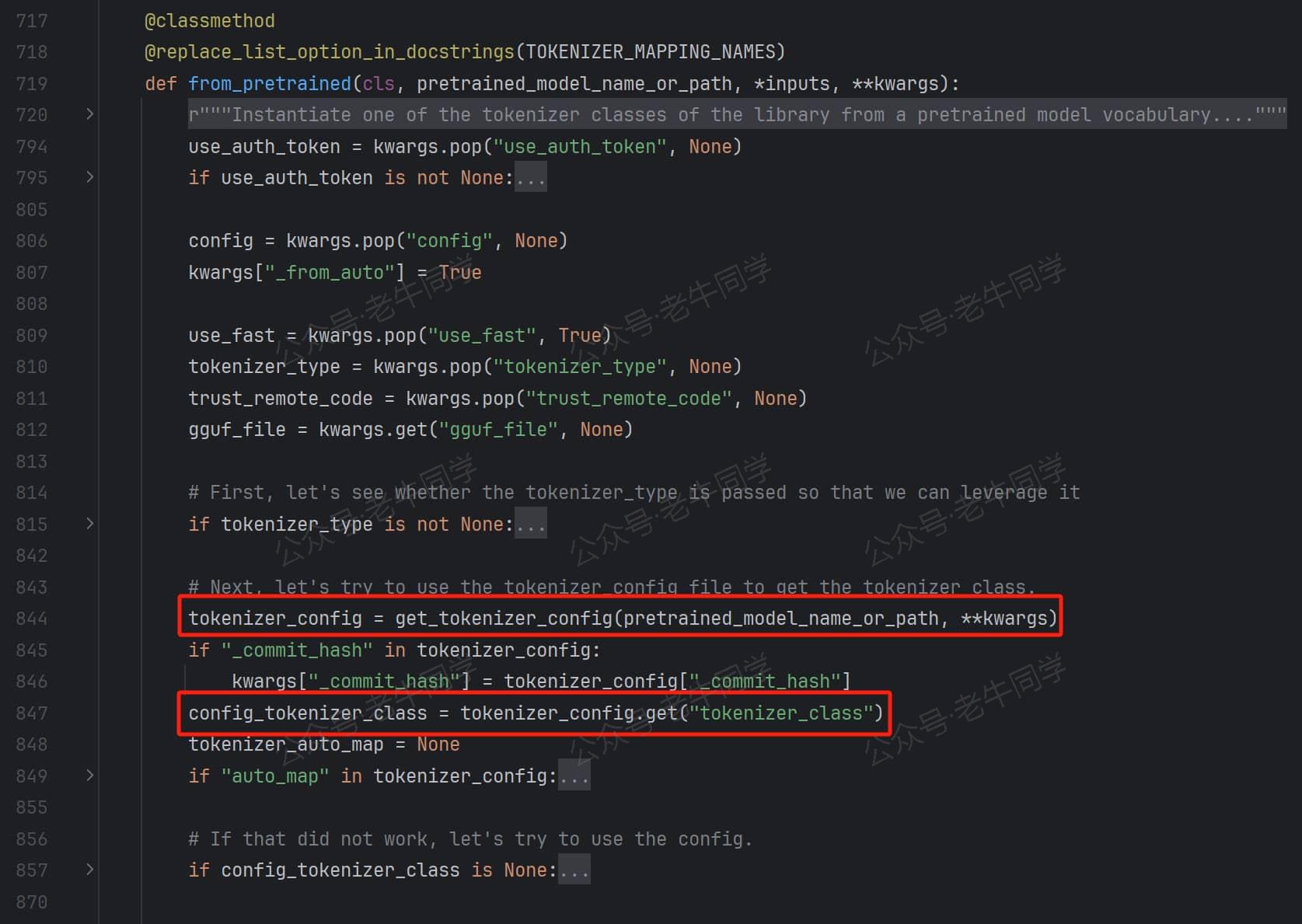Click line number 717 in the gutter
Viewport: 1302px width, 924px height.
point(32,21)
